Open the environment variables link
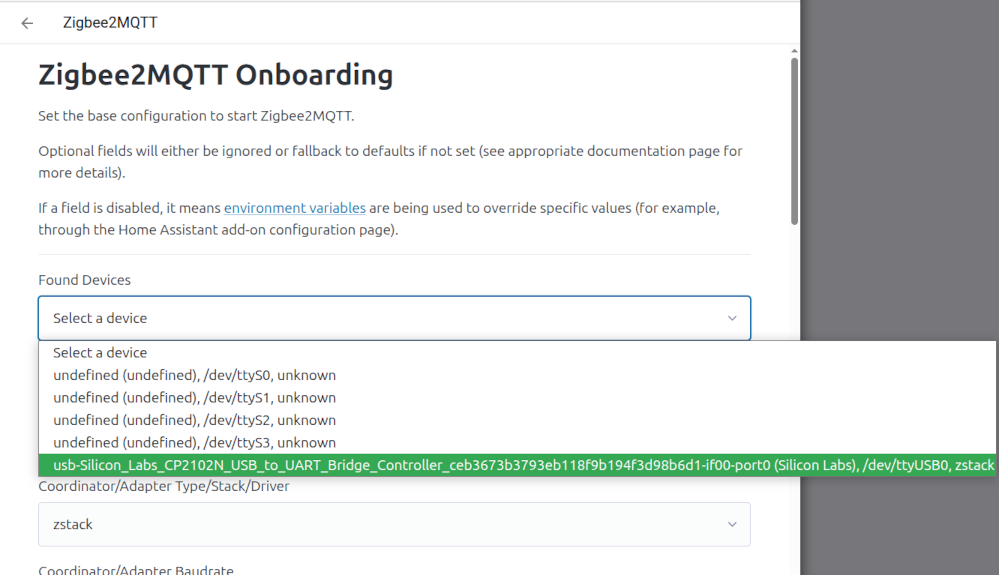 294,208
